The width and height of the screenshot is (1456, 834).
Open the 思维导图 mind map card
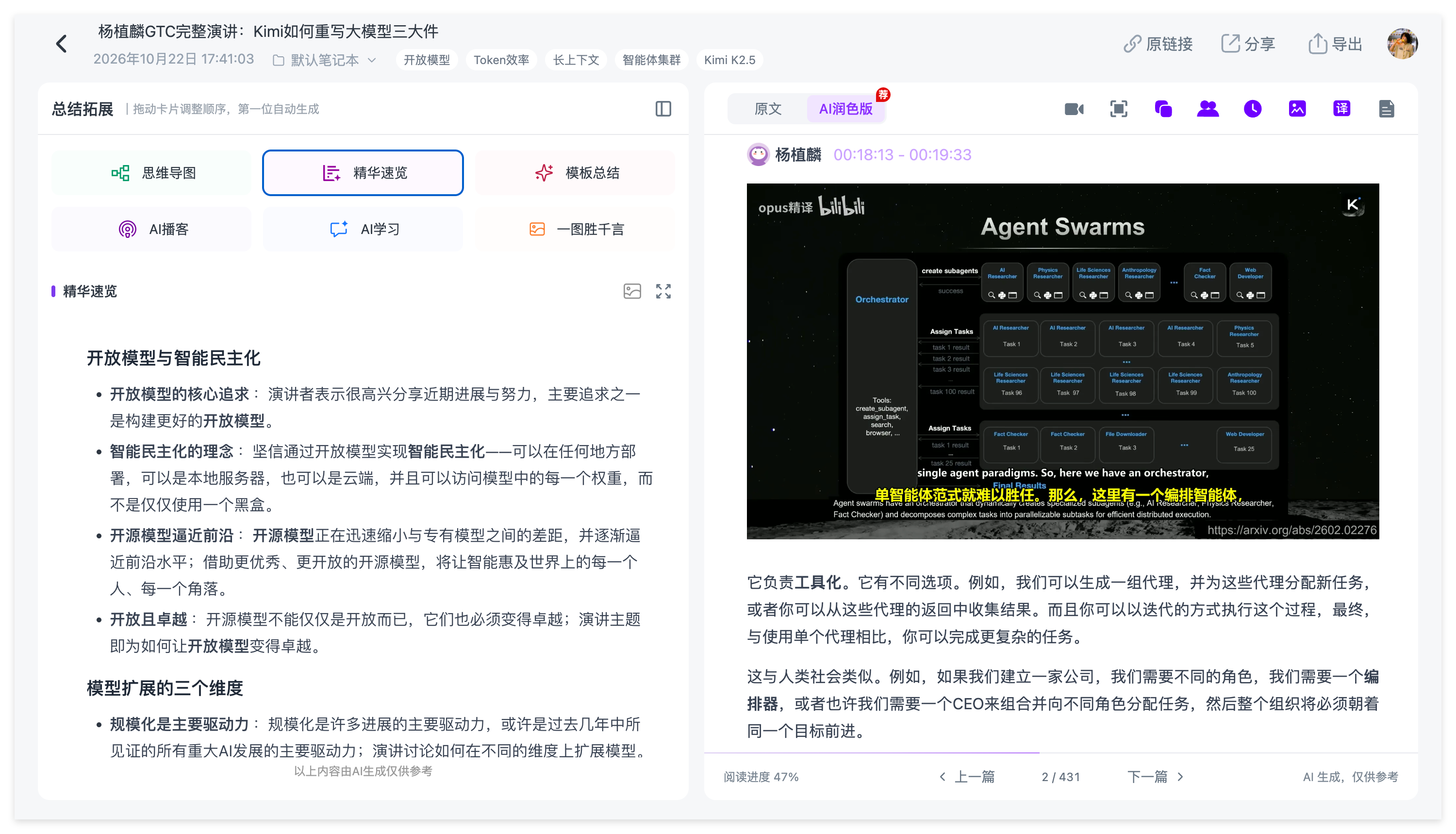click(x=152, y=173)
